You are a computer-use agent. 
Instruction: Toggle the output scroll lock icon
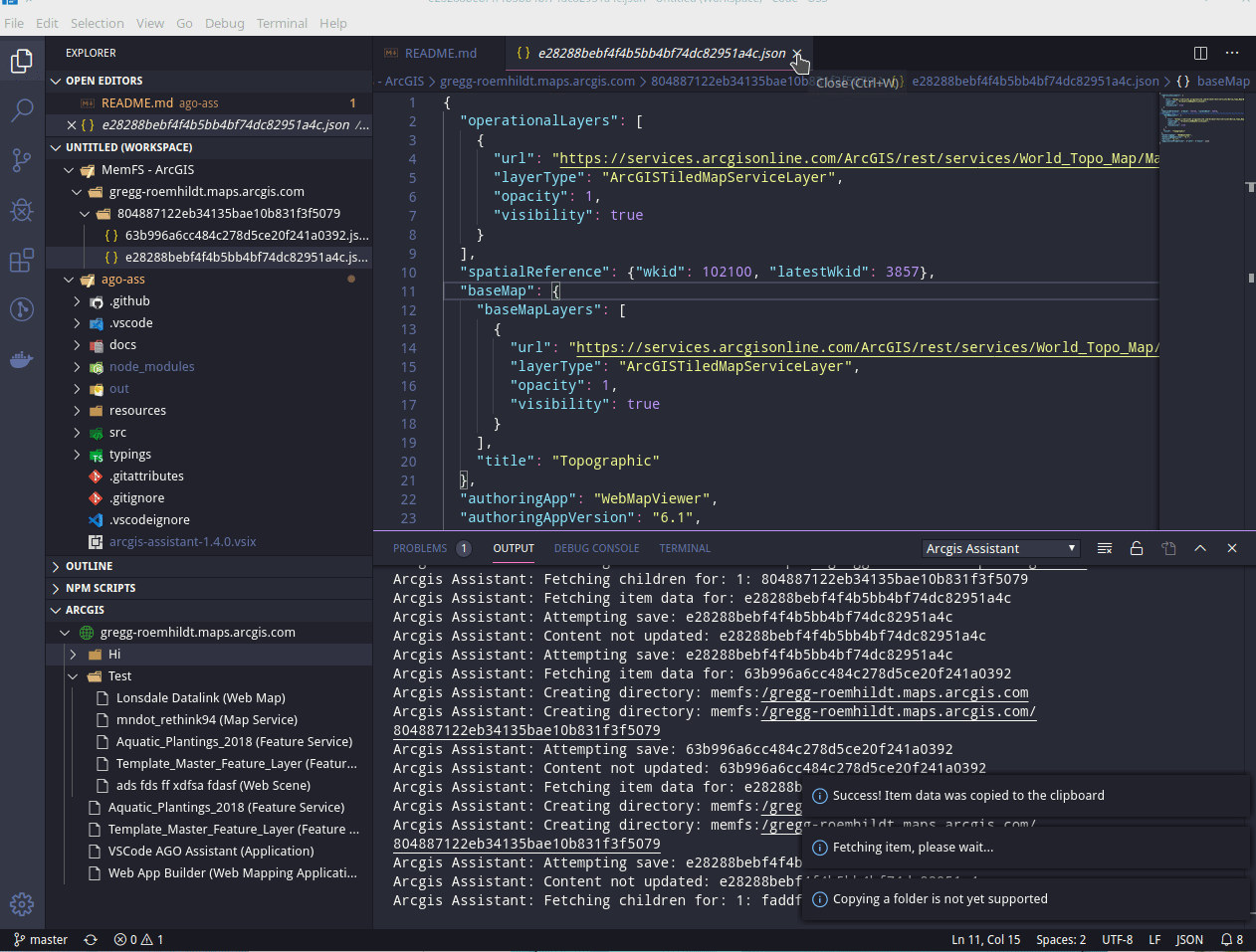(x=1137, y=548)
